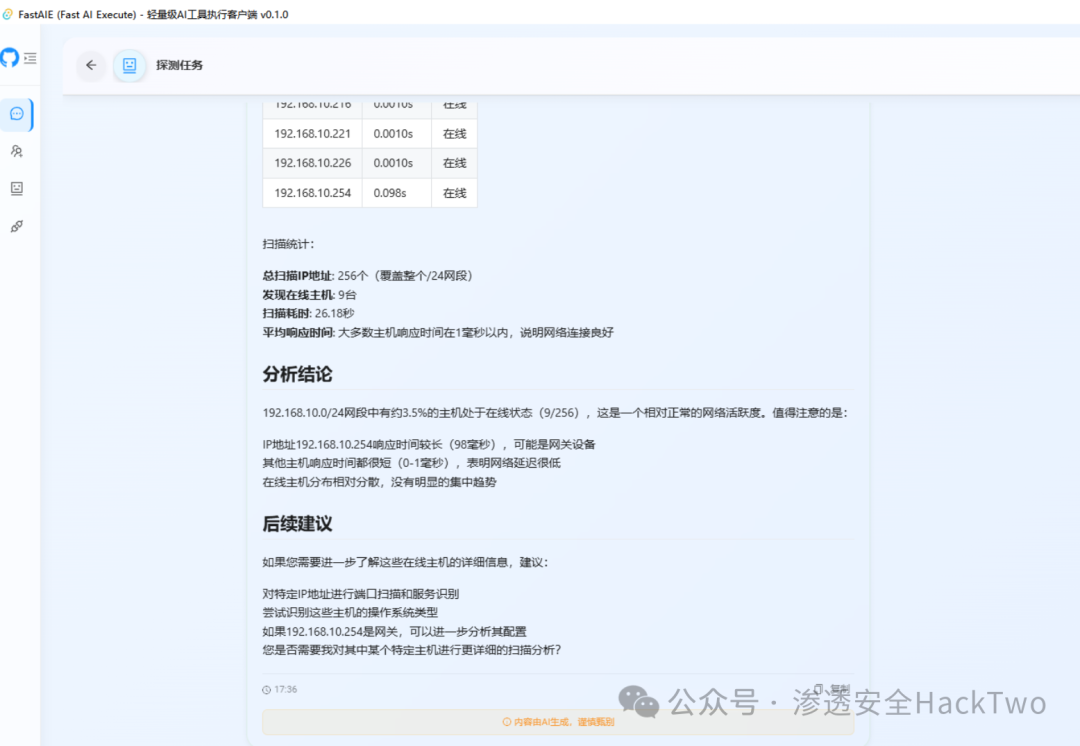1080x746 pixels.
Task: Click the 分析结论 section heading
Action: (x=297, y=374)
